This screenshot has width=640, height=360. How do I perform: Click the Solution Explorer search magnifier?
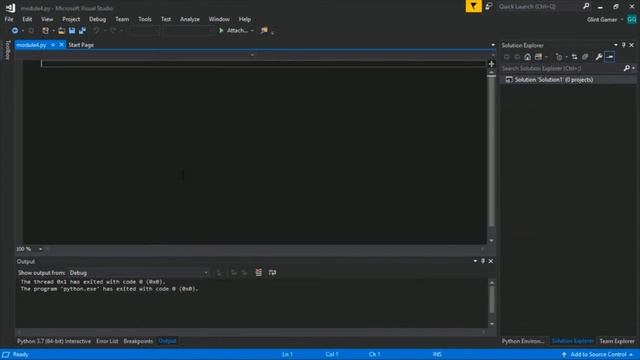tap(627, 69)
